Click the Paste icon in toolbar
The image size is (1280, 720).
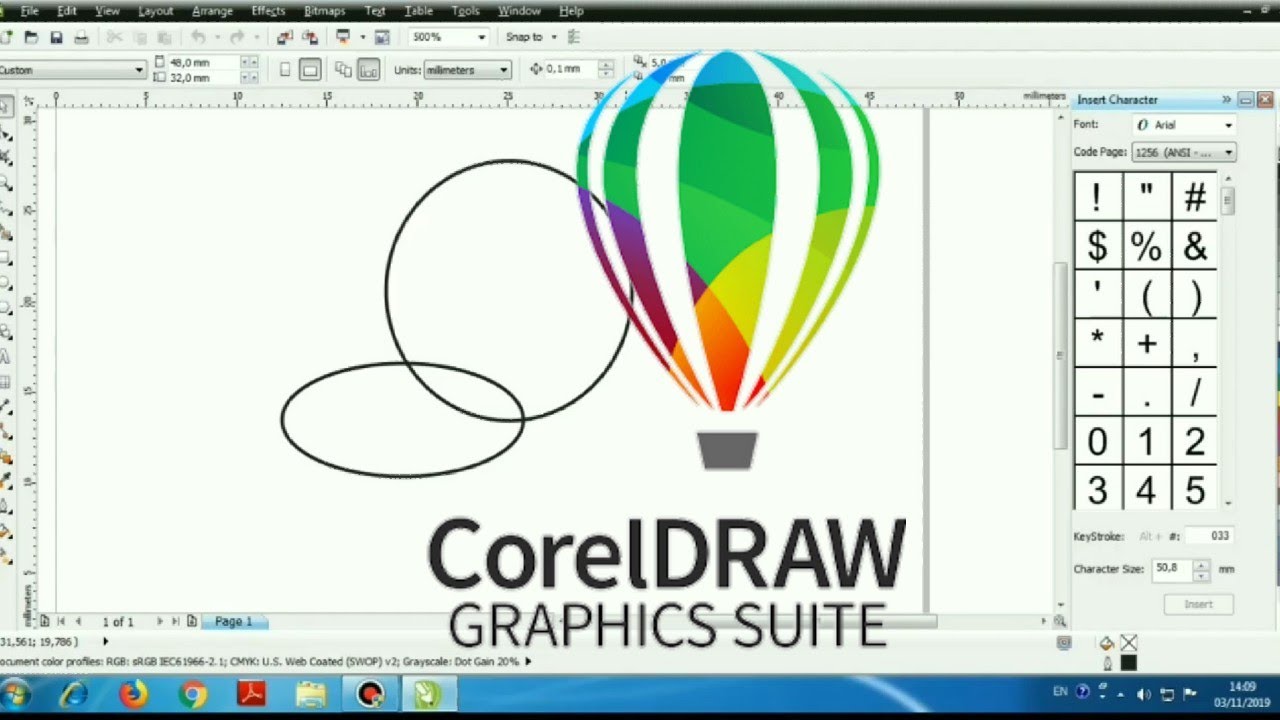pos(162,37)
